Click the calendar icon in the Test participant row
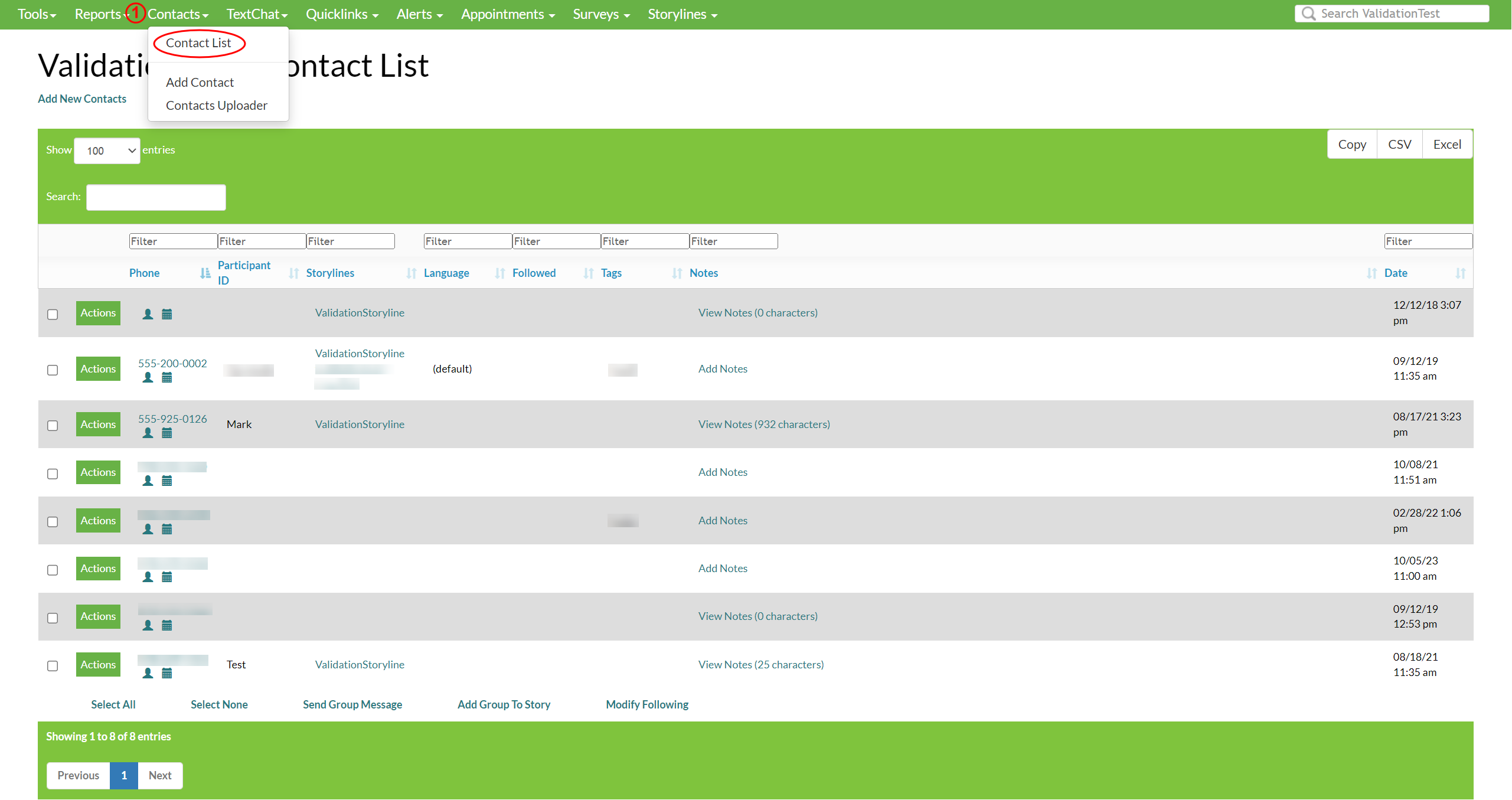Screen dimensions: 1512x800 [167, 673]
